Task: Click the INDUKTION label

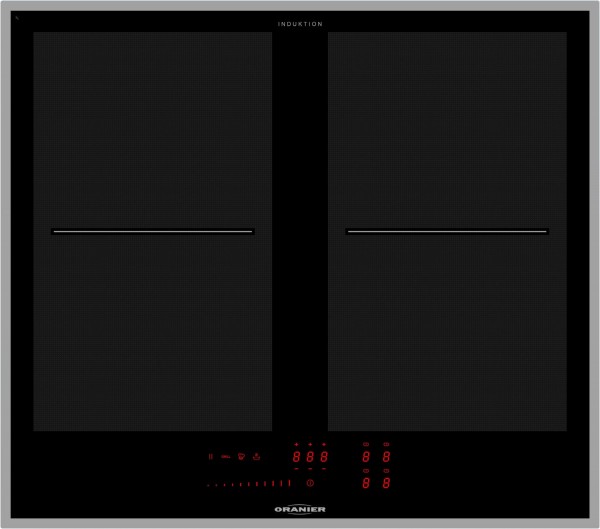Action: point(300,24)
